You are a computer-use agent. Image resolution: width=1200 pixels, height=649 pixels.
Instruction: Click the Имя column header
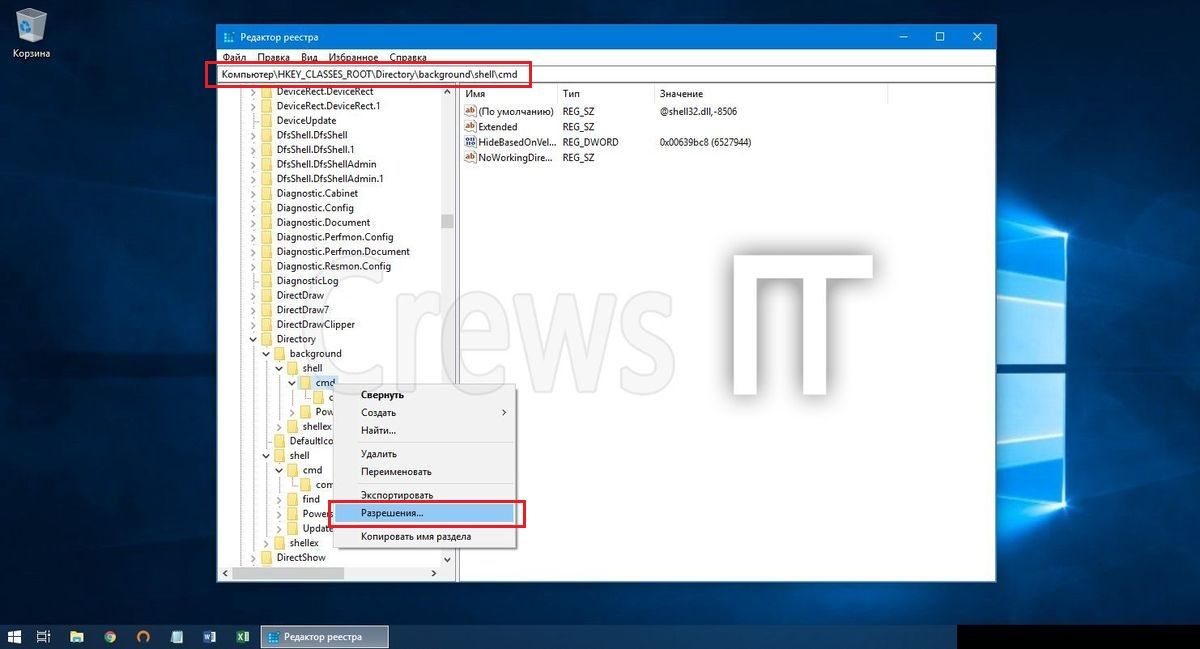tap(508, 93)
